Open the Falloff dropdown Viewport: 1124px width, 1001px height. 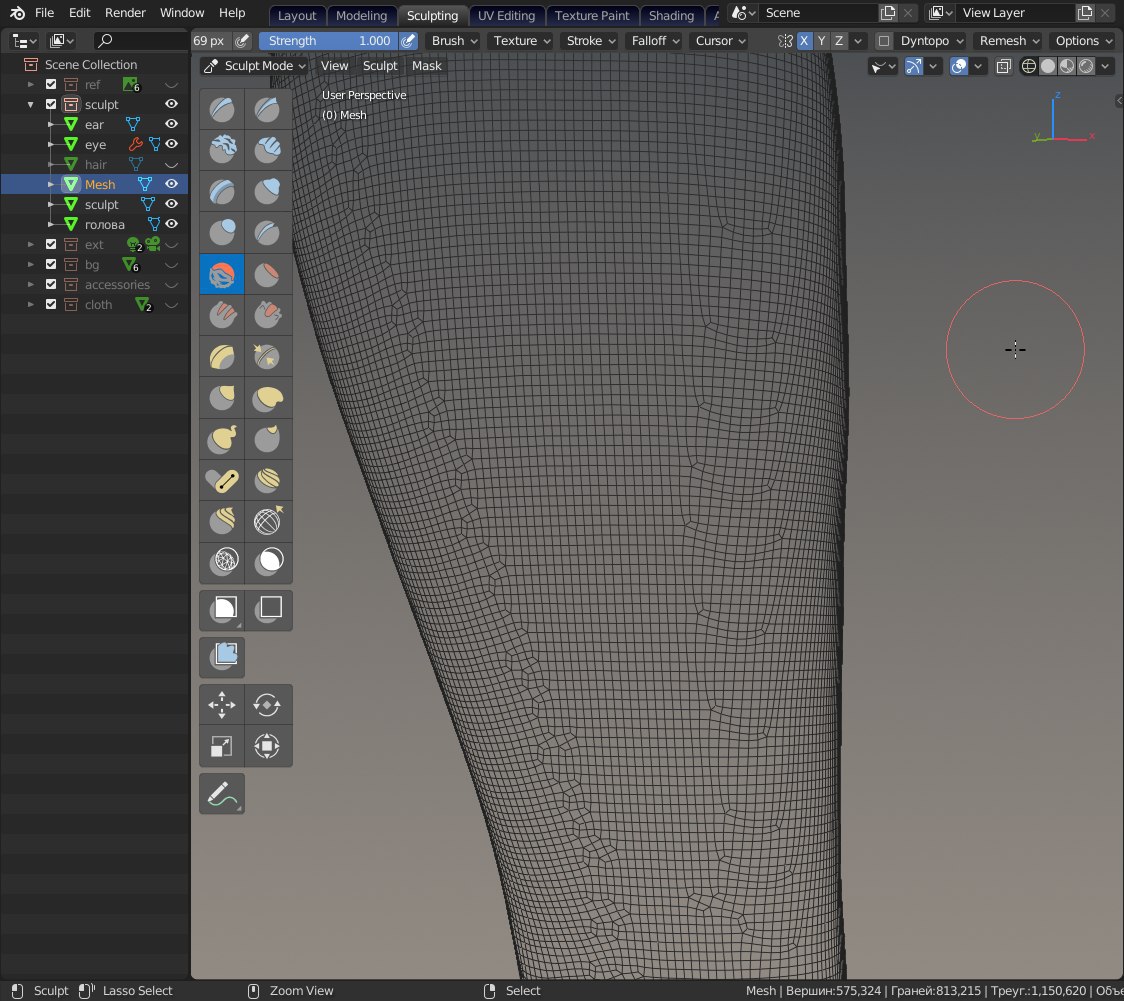[655, 41]
